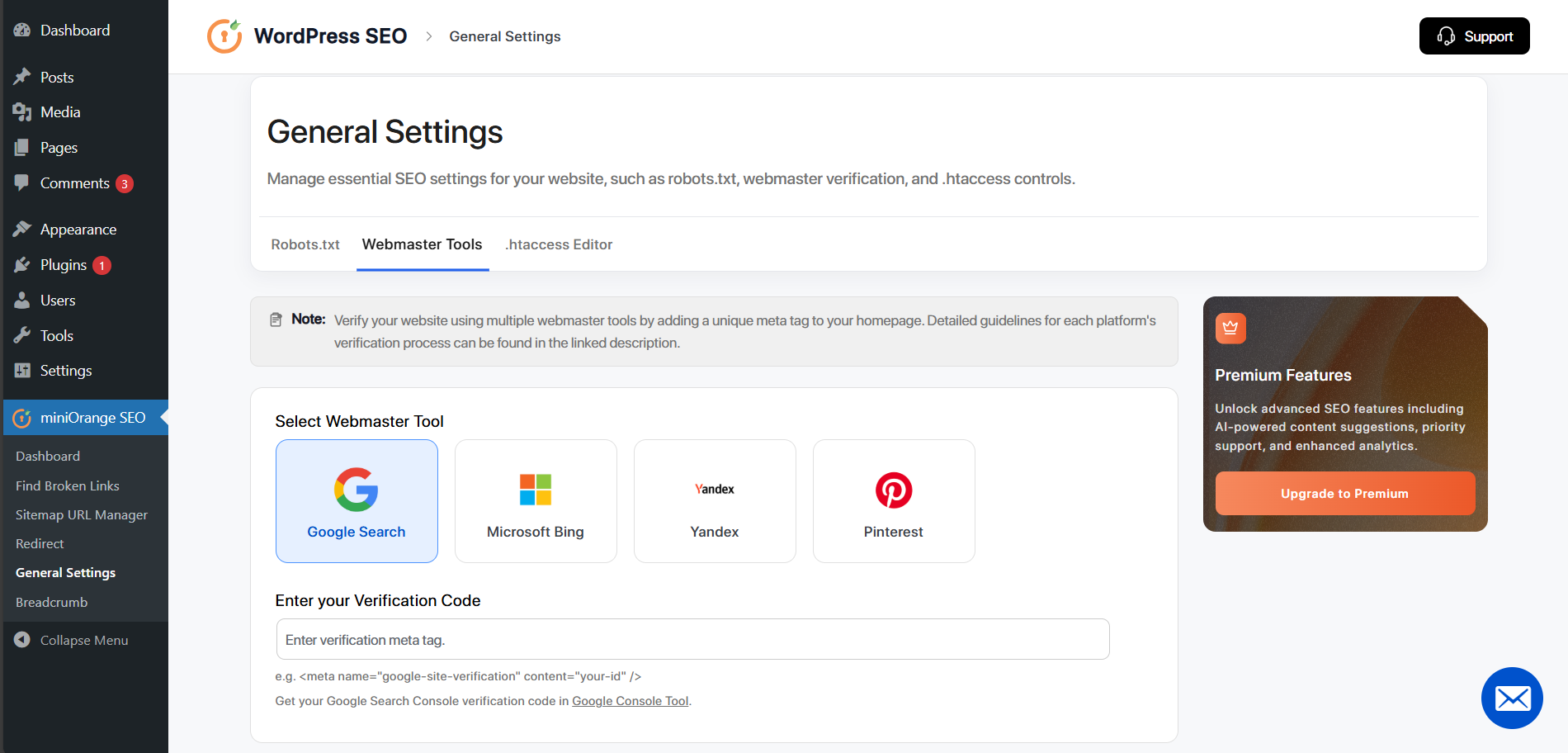1568x753 pixels.
Task: Open the .htaccess Editor tab
Action: click(x=559, y=244)
